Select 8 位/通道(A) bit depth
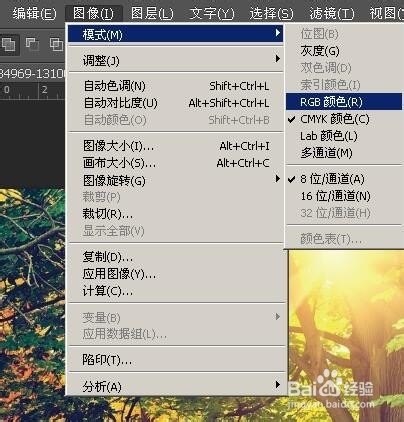The image size is (404, 422). (344, 179)
